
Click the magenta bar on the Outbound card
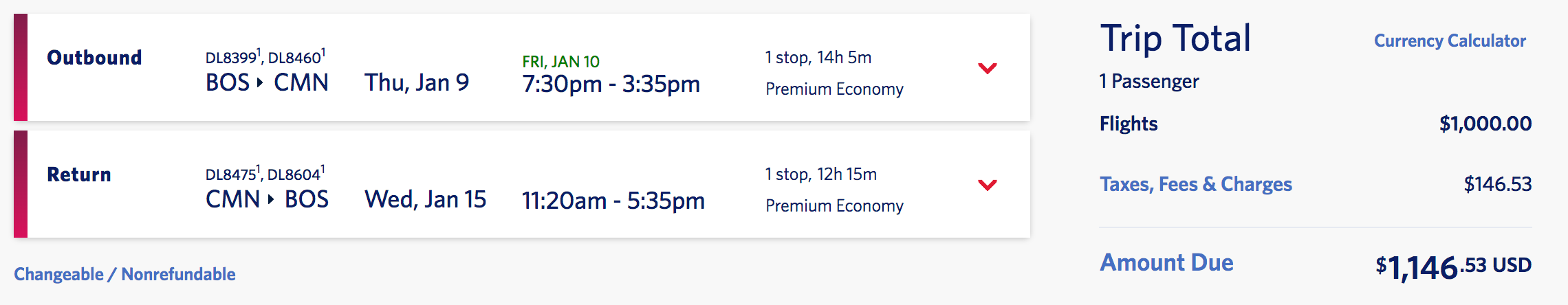click(21, 67)
